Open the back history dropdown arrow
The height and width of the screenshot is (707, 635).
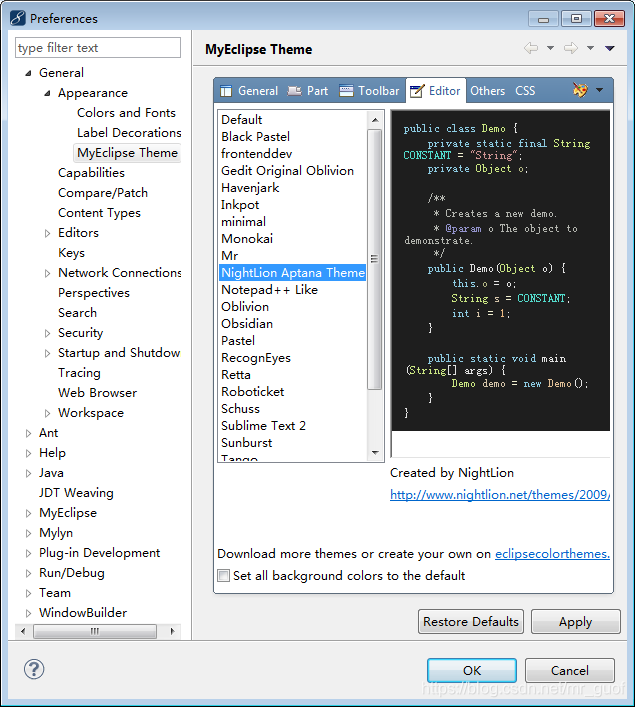[550, 48]
